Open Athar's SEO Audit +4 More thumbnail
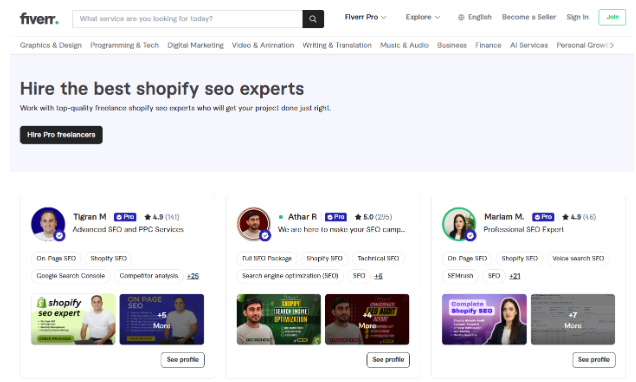The width and height of the screenshot is (636, 382). pos(367,320)
